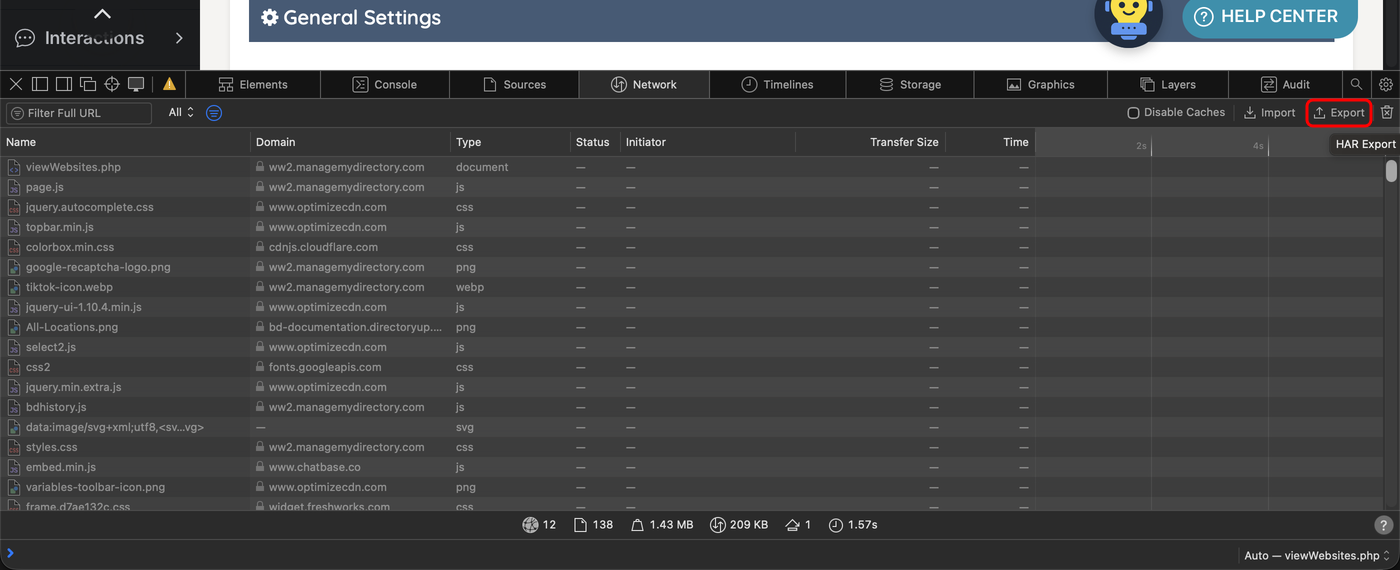Sort by the Domain column header
This screenshot has width=1400, height=570.
point(350,142)
